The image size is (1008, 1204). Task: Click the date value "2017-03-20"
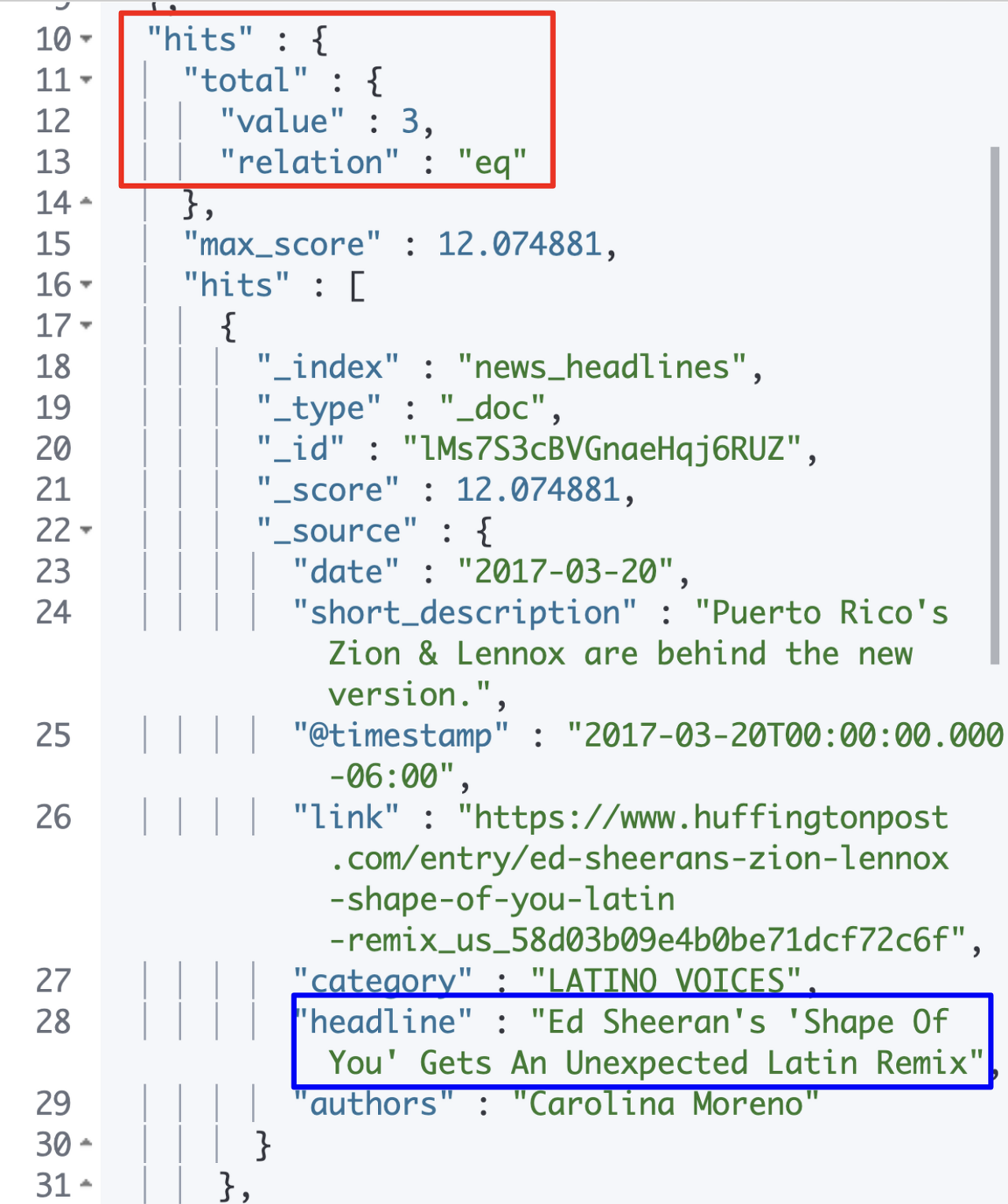coord(566,572)
